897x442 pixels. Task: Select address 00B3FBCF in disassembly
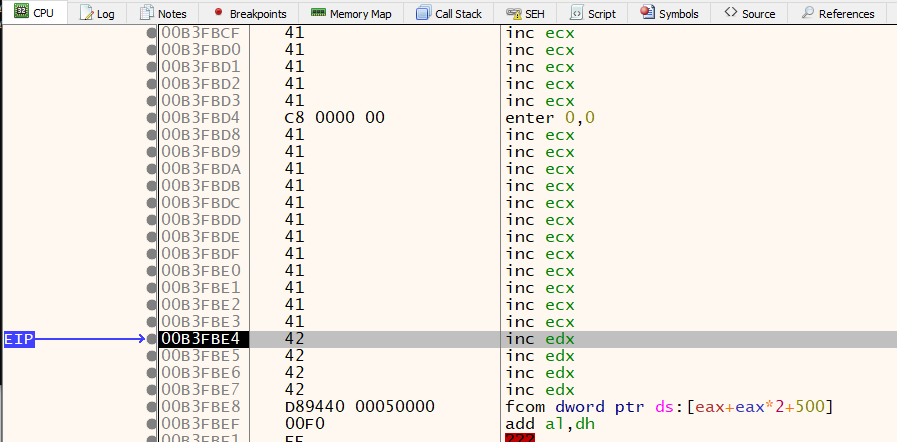[x=201, y=33]
